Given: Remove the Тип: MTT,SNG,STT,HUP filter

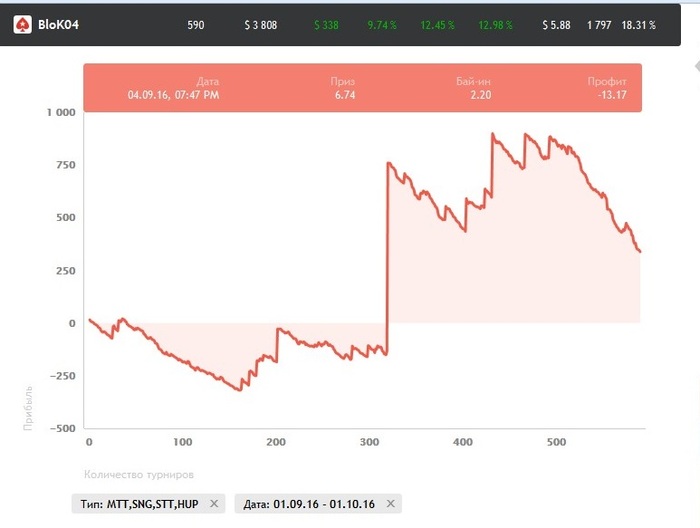Looking at the screenshot, I should coord(214,504).
